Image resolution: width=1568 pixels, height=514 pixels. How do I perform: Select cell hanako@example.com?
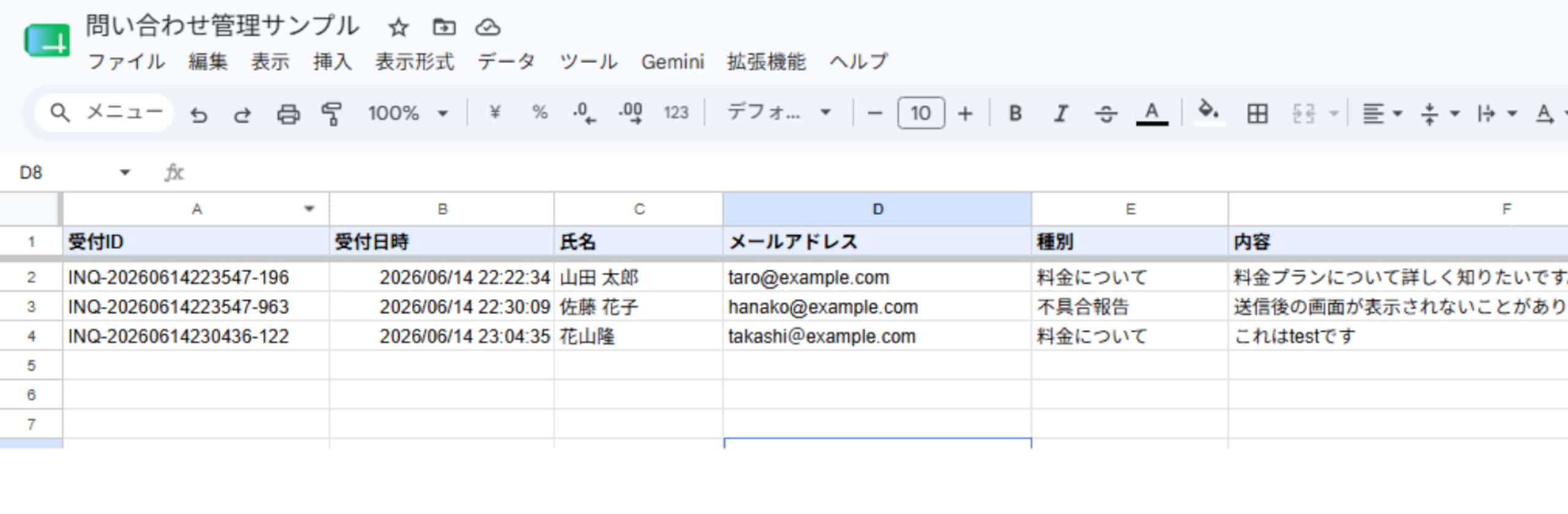click(878, 307)
